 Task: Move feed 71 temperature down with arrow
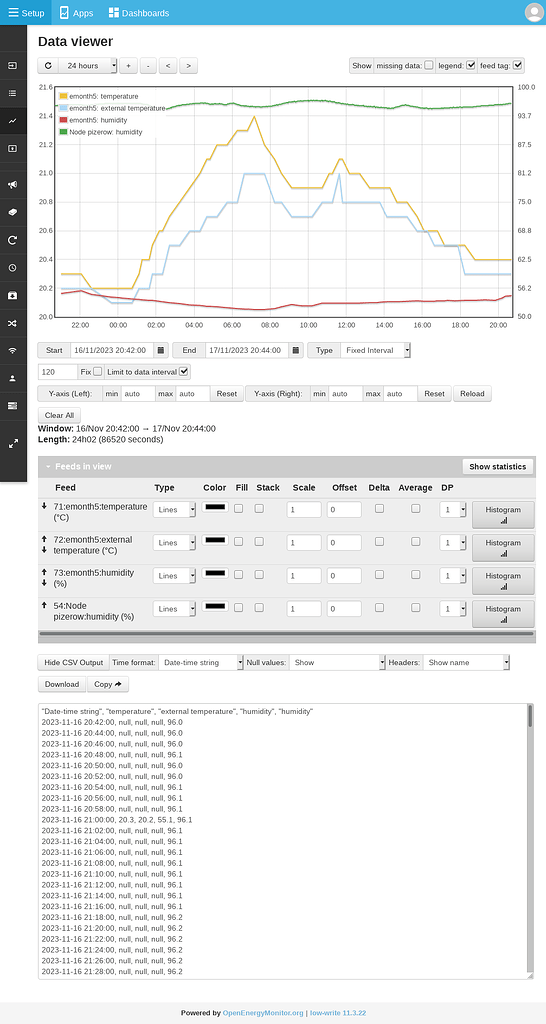(x=44, y=505)
